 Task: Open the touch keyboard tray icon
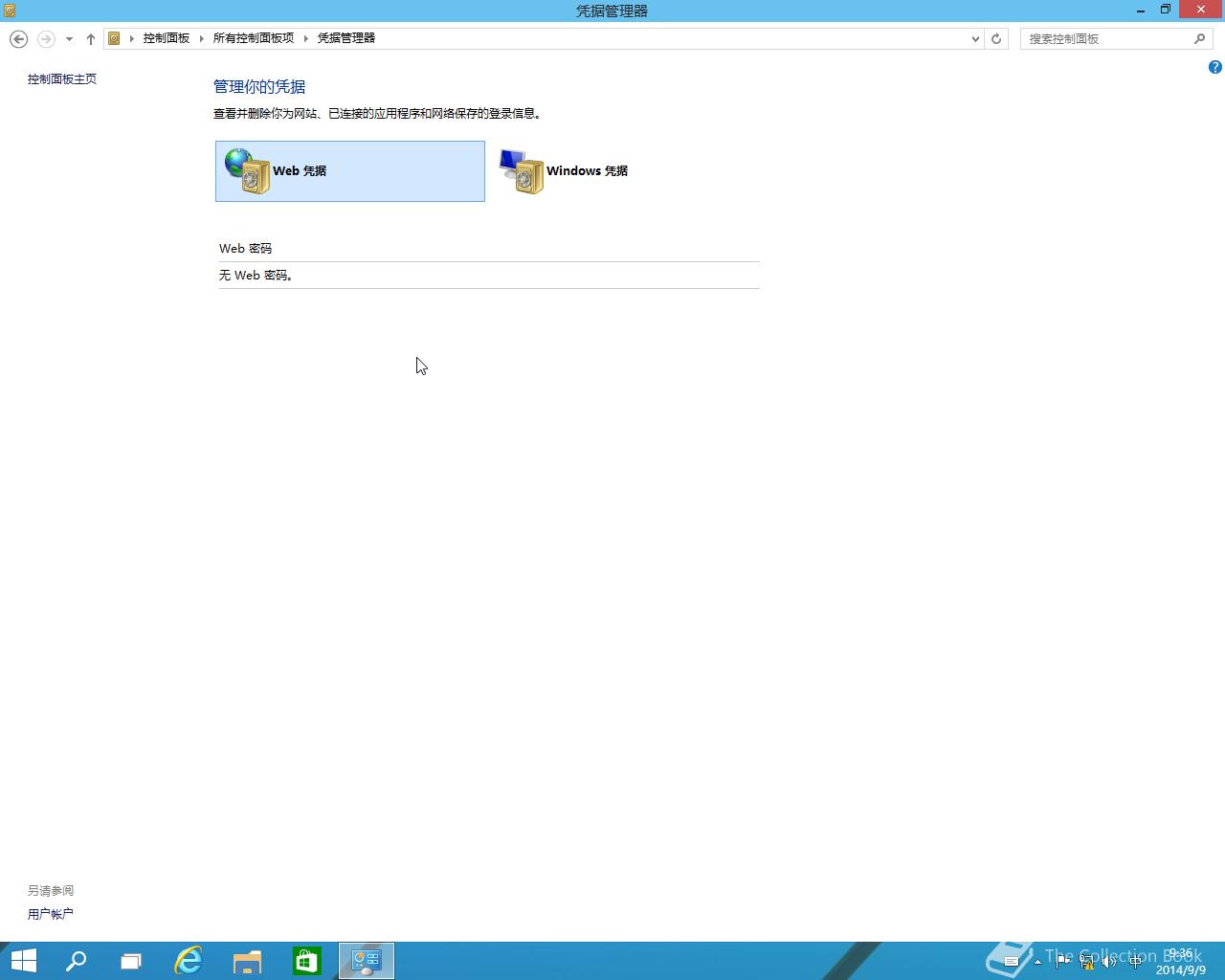[x=1012, y=962]
